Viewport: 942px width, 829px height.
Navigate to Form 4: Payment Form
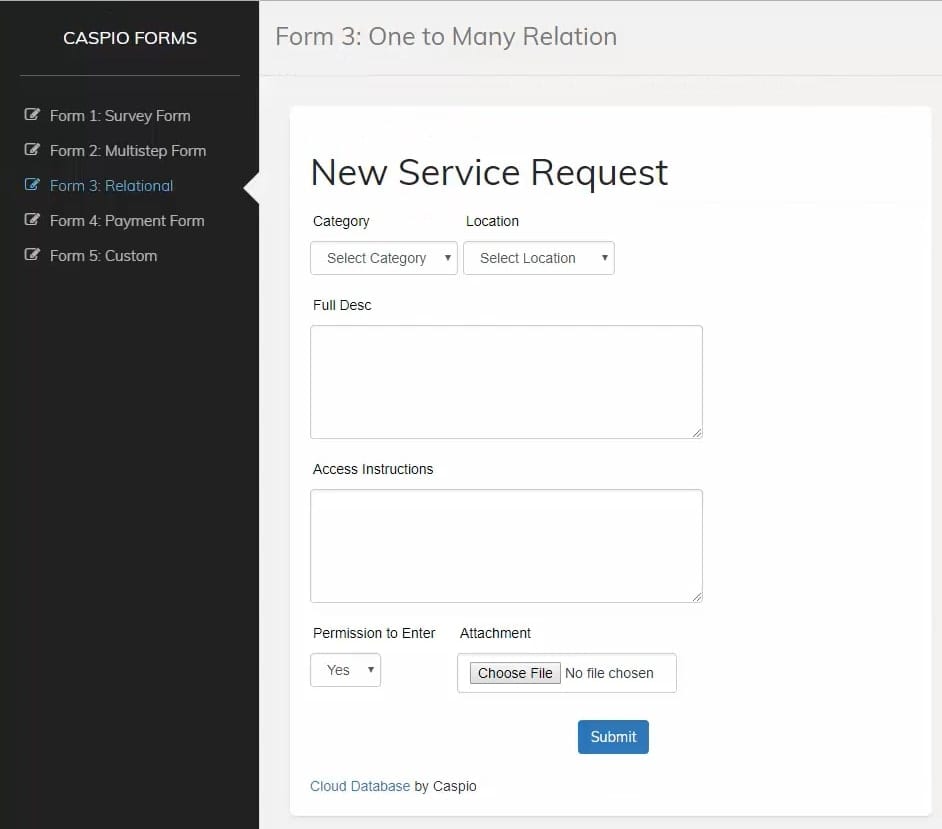[x=127, y=221]
